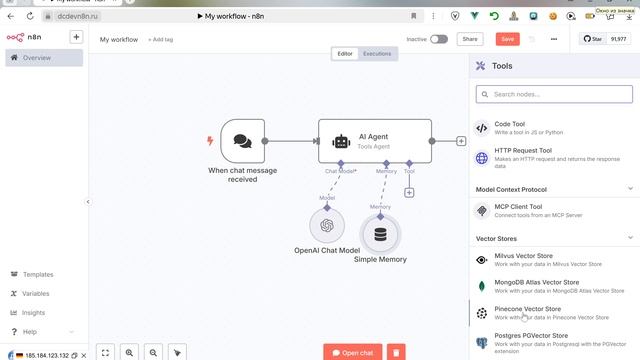
Task: Click the Chat Model connector diamond
Action: coord(341,163)
